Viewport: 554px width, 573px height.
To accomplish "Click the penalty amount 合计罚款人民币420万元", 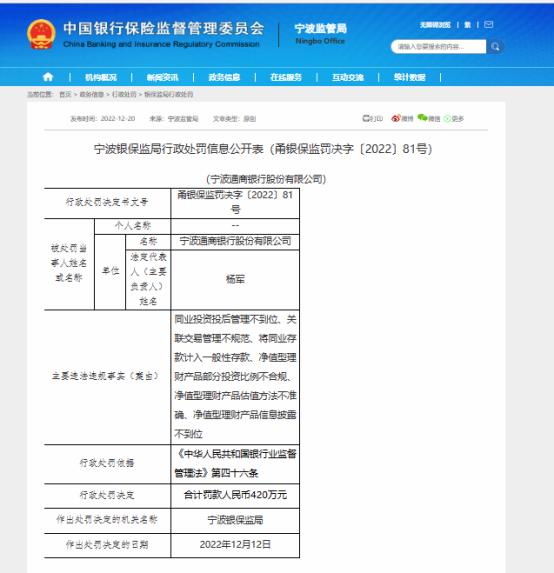I will pyautogui.click(x=235, y=495).
